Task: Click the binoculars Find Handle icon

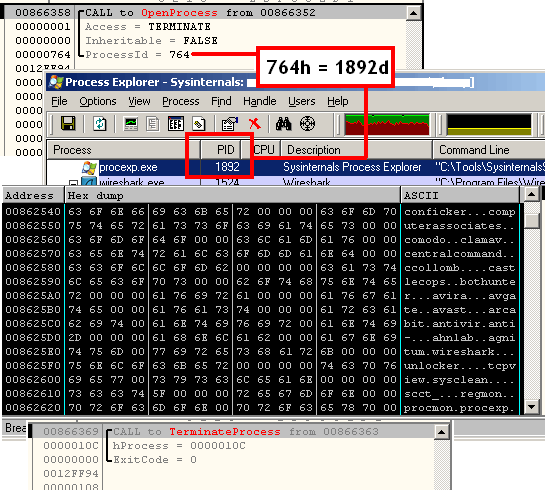Action: (x=283, y=124)
